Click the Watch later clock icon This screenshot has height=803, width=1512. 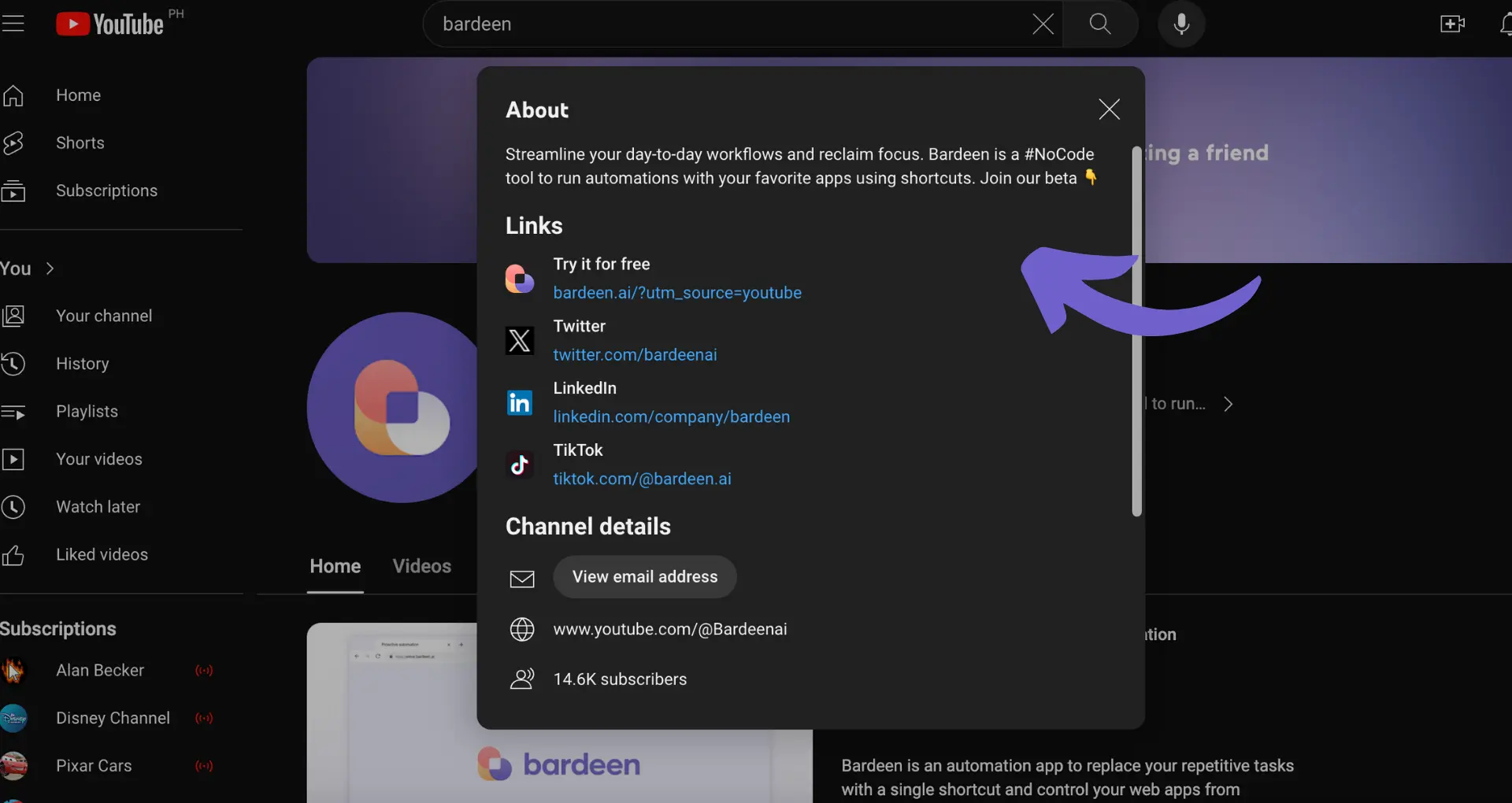[x=13, y=507]
